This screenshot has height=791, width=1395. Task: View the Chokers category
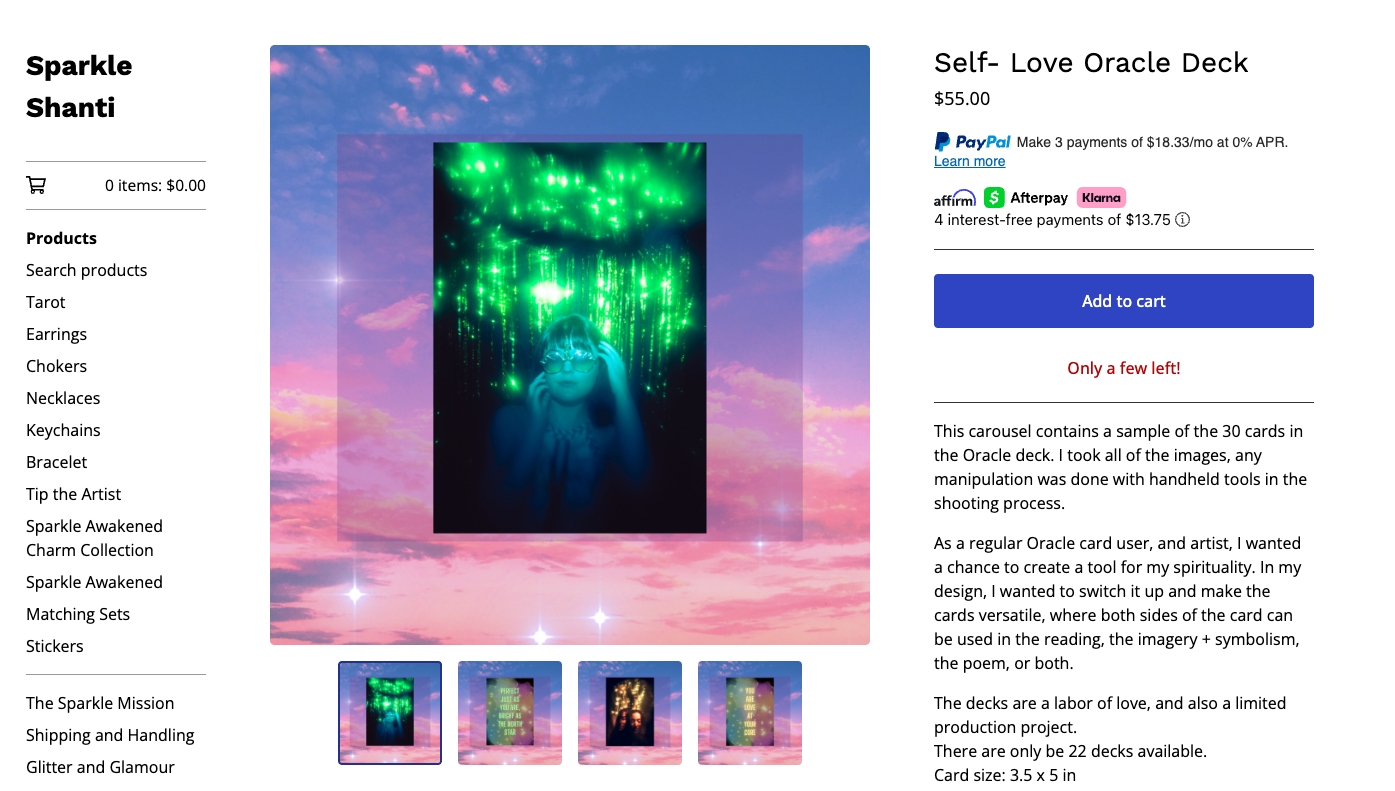click(x=56, y=366)
